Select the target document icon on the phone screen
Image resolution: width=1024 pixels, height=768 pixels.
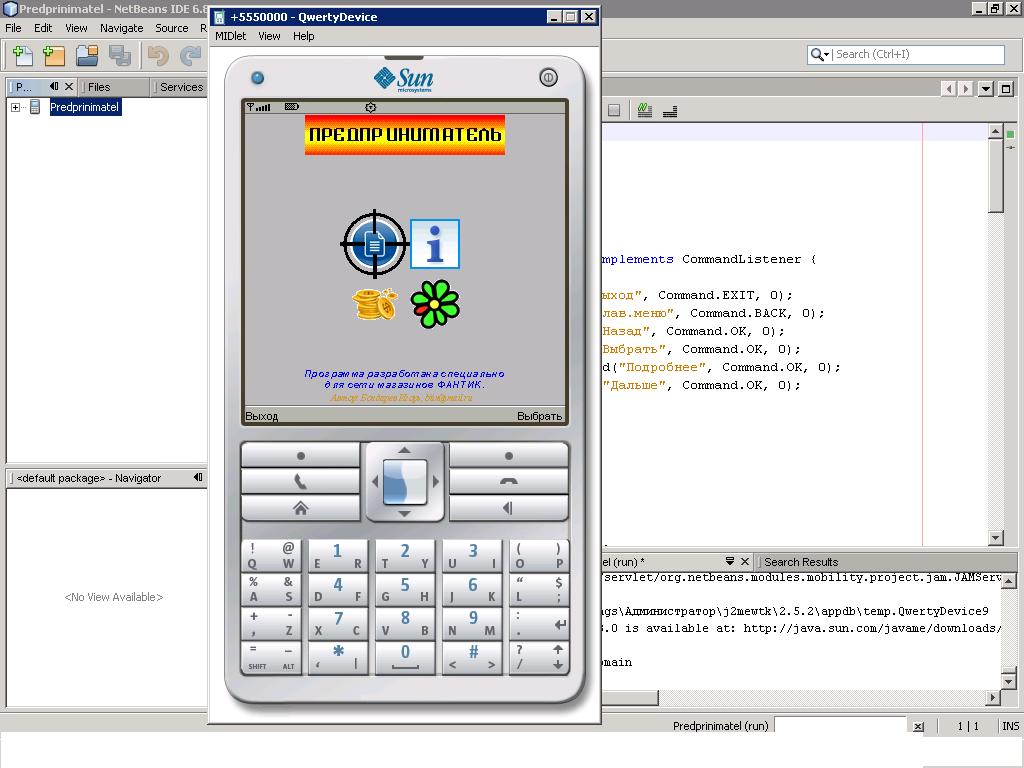point(374,244)
